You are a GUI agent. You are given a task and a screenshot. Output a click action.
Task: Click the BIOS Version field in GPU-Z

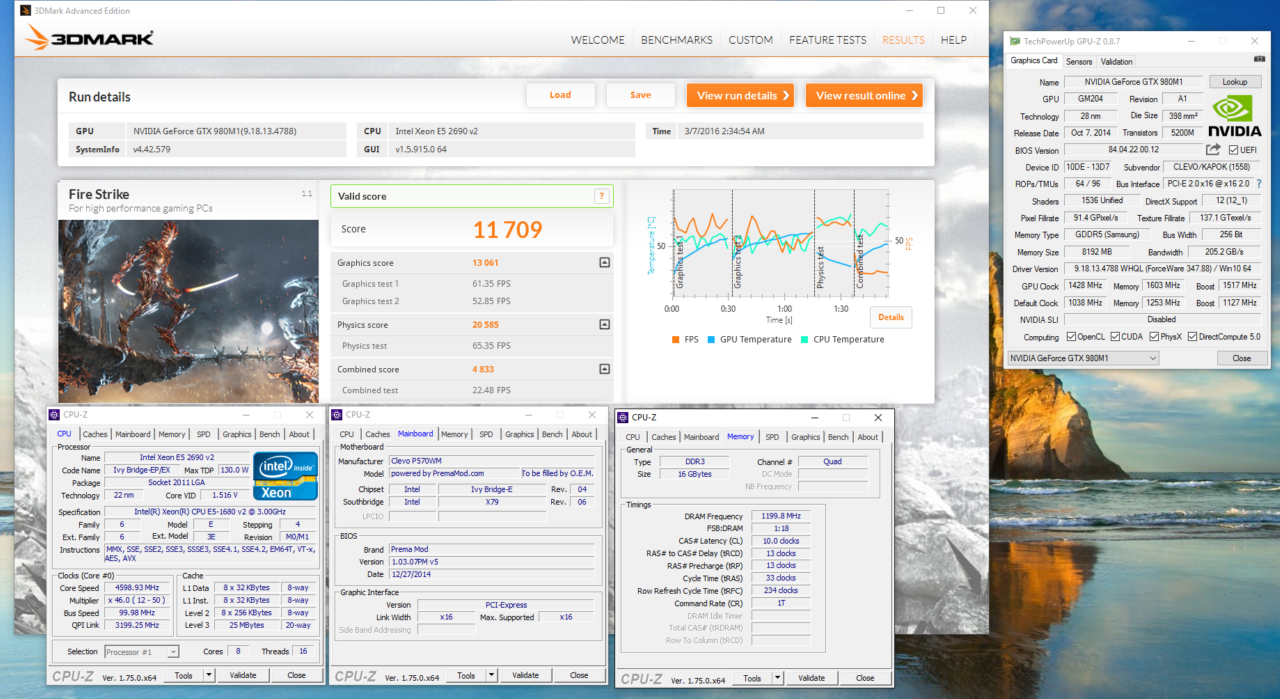point(1134,150)
